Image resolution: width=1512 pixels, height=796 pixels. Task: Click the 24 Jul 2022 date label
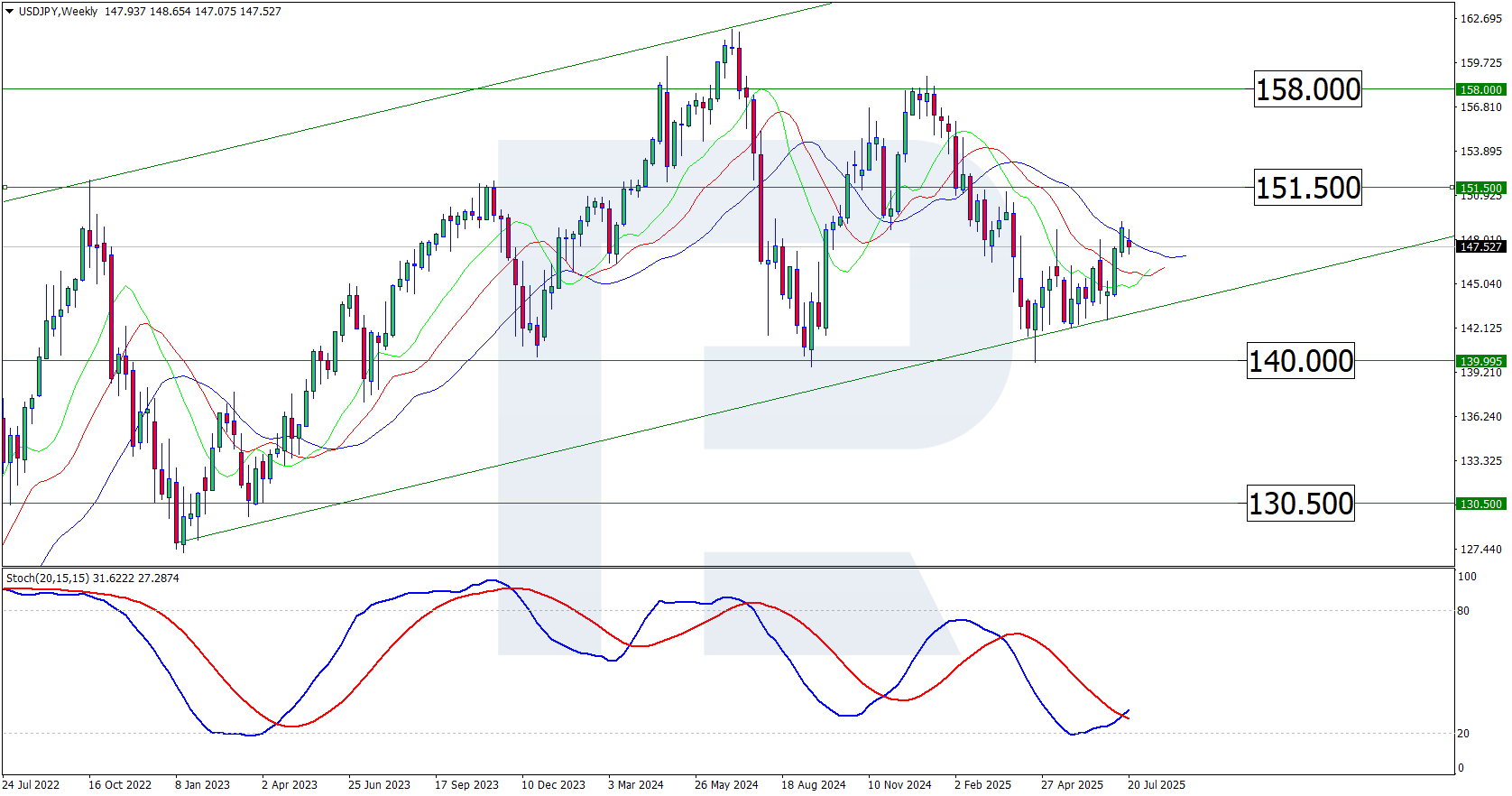click(32, 784)
